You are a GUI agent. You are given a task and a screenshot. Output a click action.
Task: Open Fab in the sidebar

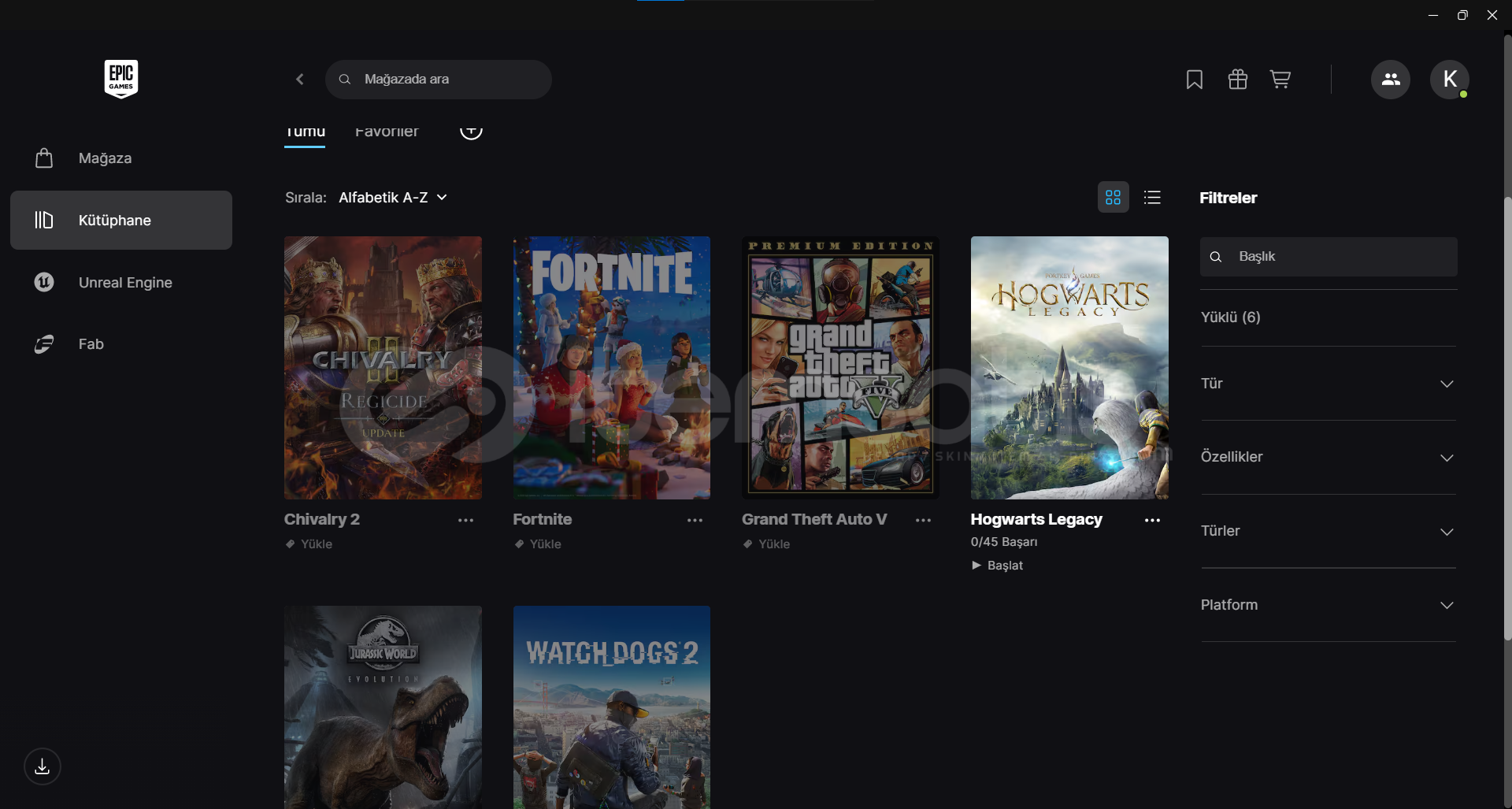click(121, 344)
